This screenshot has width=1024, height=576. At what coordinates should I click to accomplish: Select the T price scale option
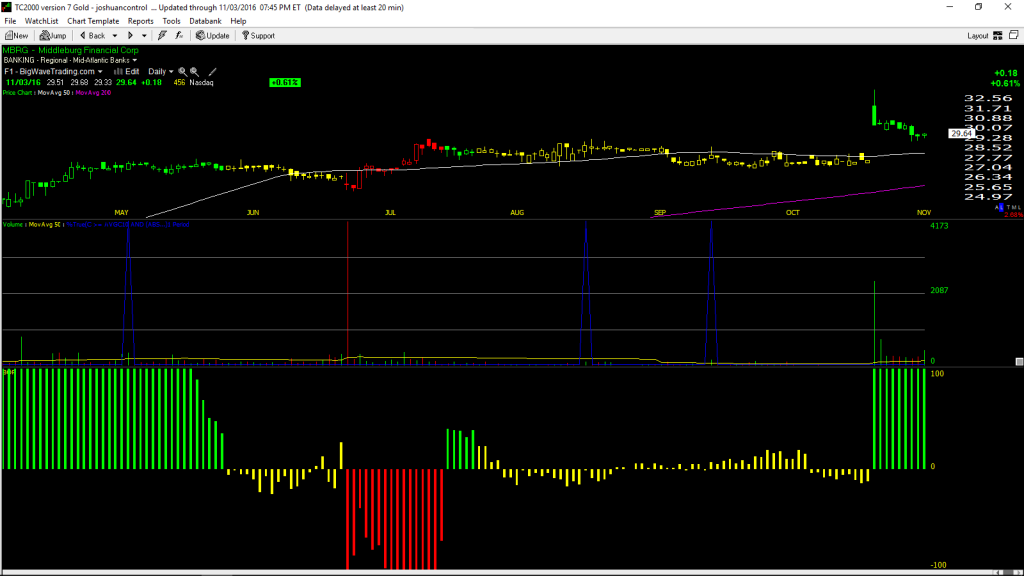click(x=1007, y=207)
